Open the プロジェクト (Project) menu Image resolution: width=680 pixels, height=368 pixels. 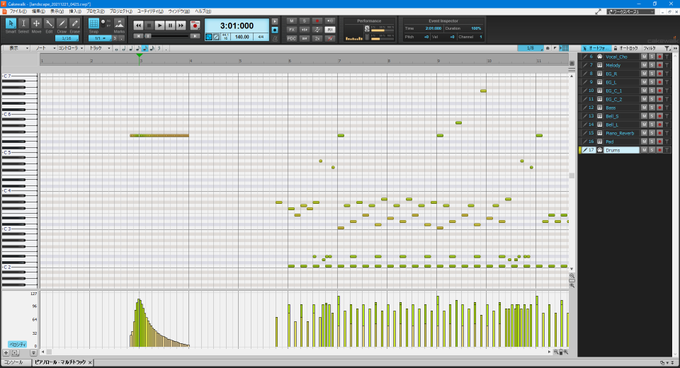121,11
